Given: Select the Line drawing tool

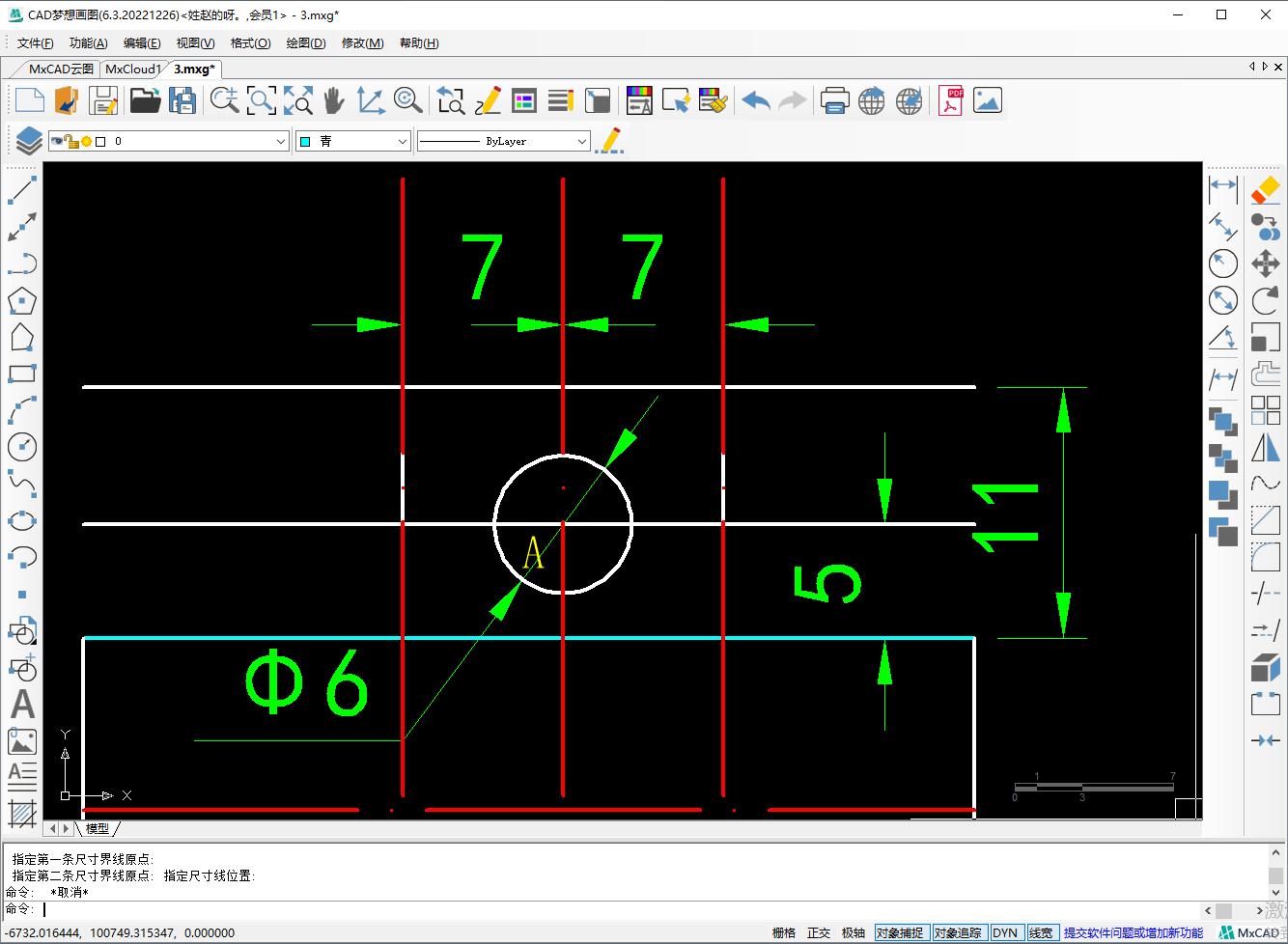Looking at the screenshot, I should pyautogui.click(x=23, y=190).
